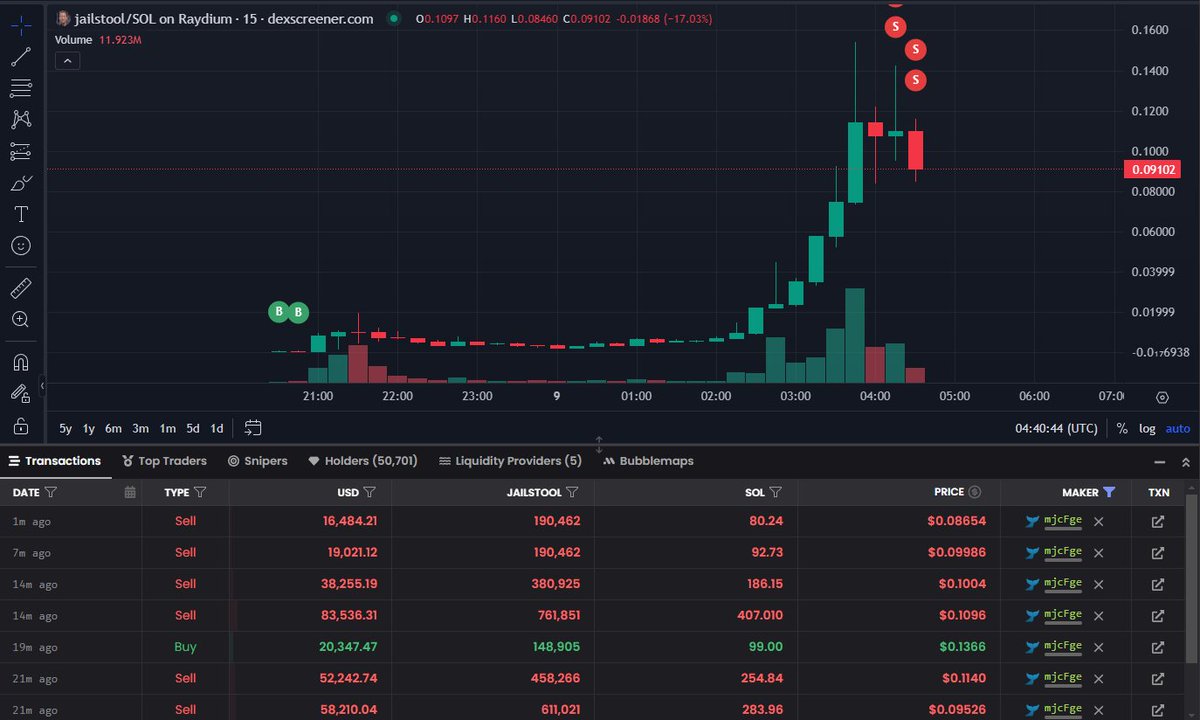
Task: Switch to the Top Traders tab
Action: 164,461
